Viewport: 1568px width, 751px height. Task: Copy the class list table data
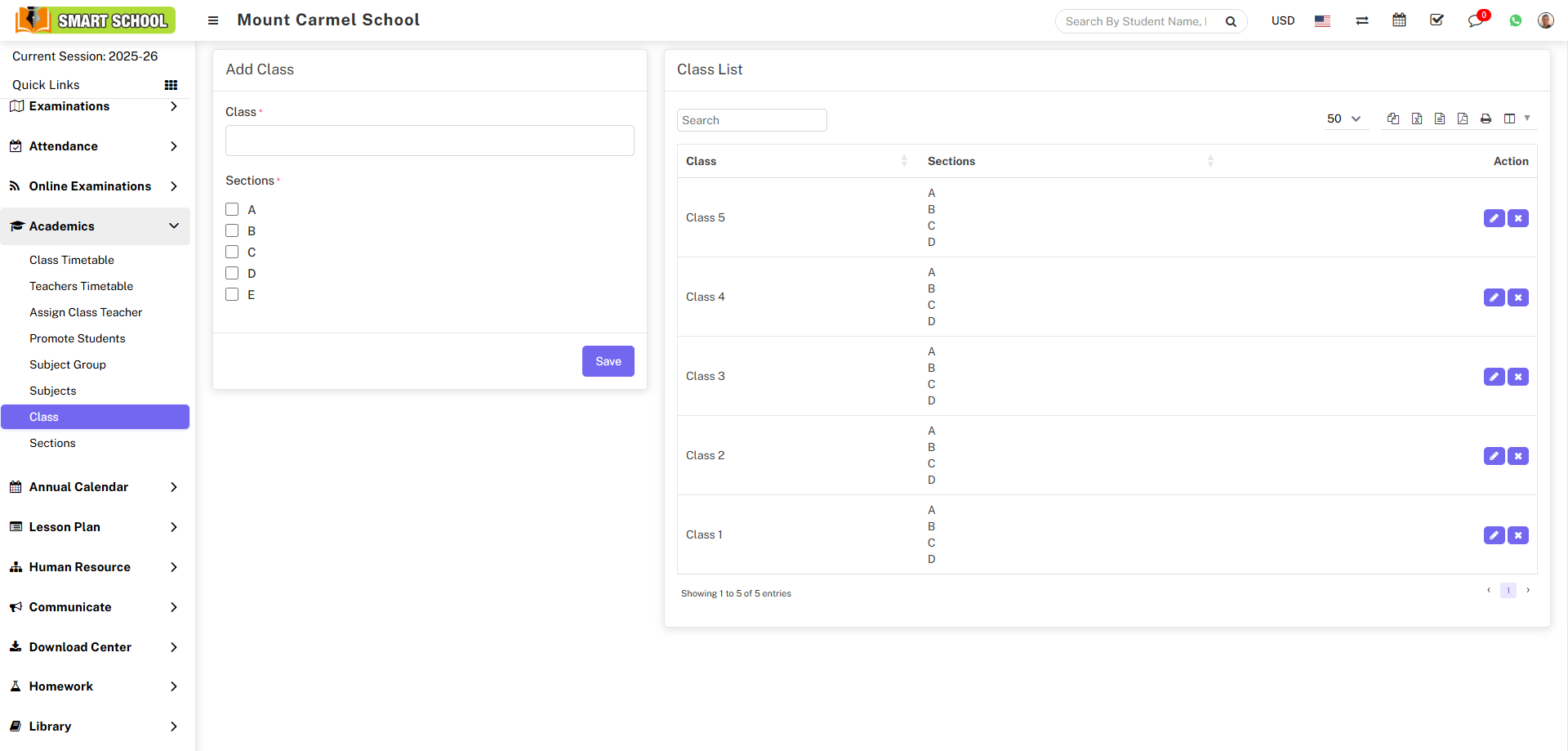1393,119
